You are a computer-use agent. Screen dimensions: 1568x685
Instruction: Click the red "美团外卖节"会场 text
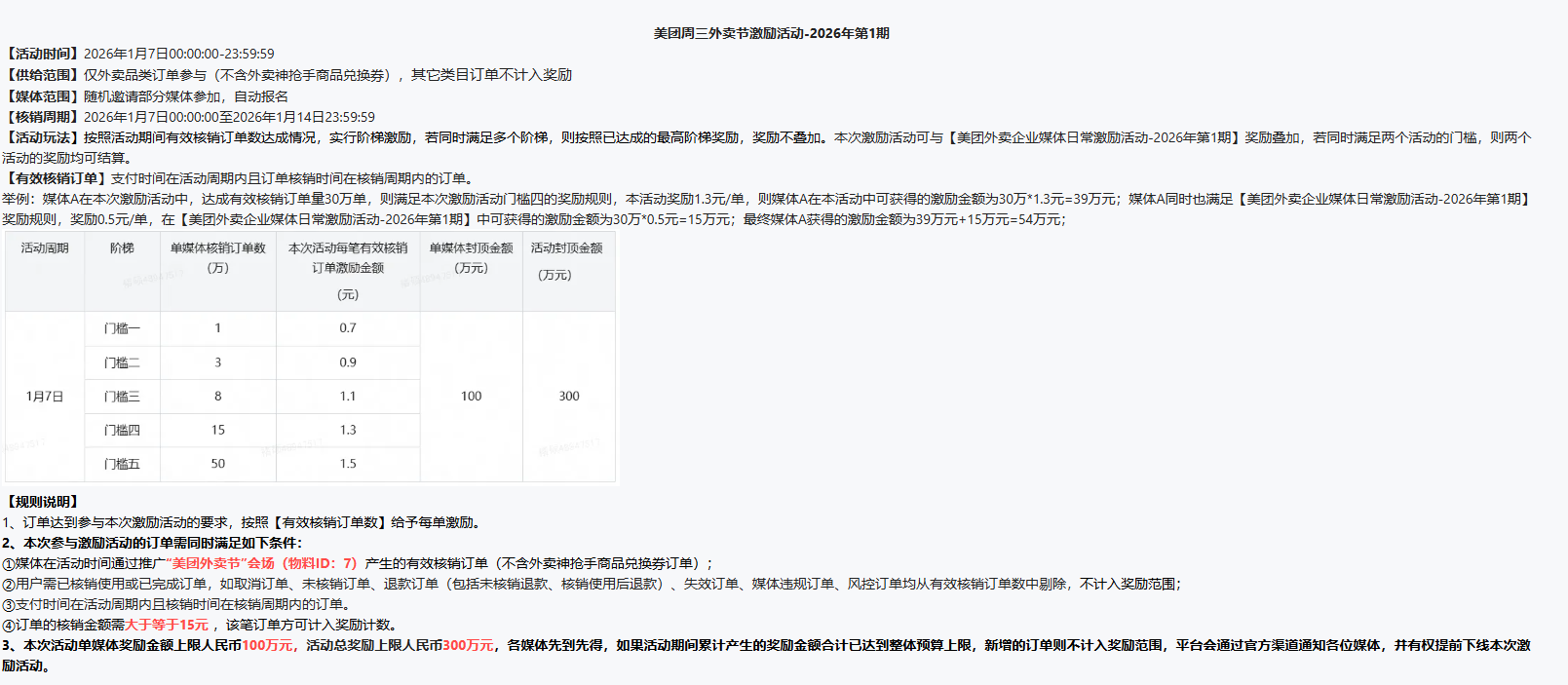(222, 563)
